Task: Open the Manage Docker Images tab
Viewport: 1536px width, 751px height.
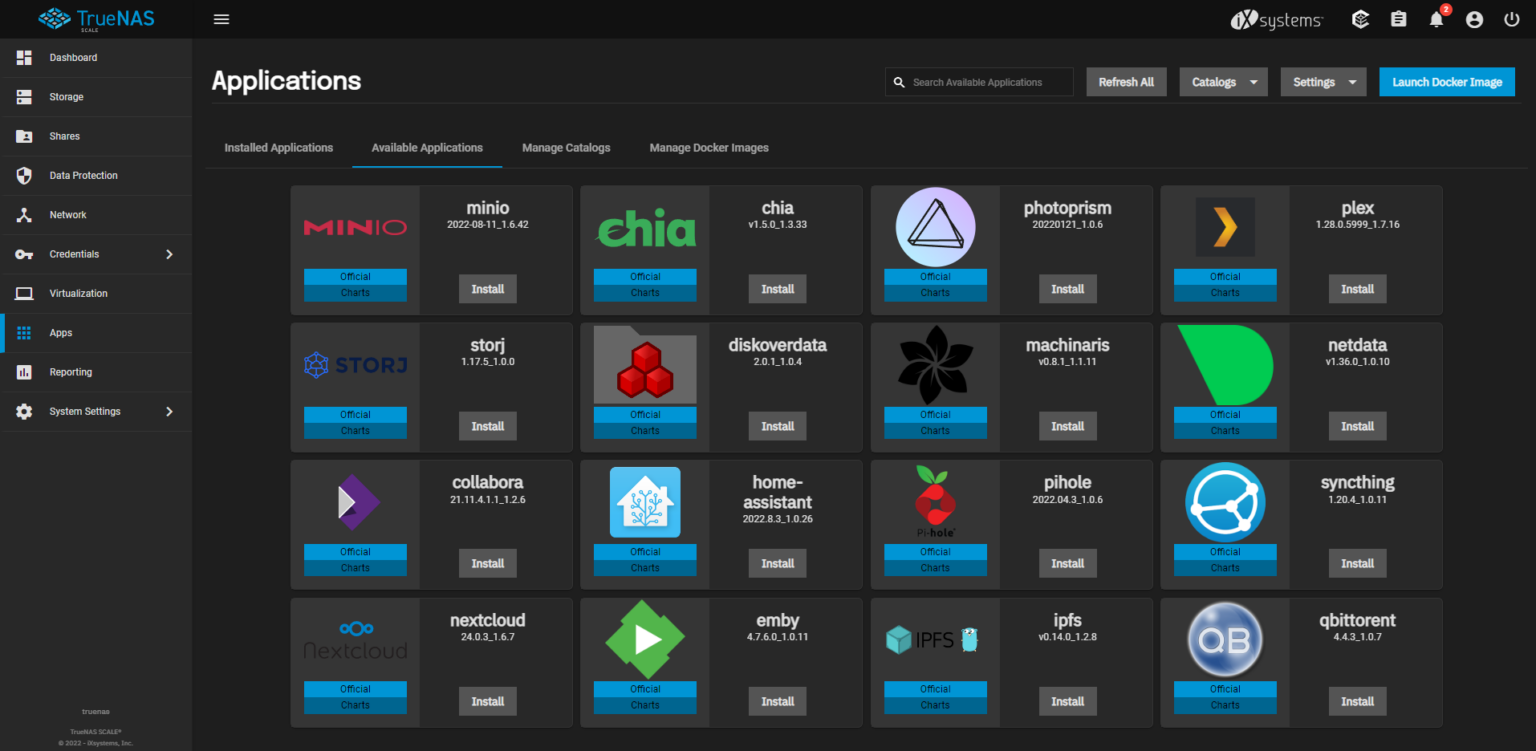Action: pyautogui.click(x=709, y=147)
